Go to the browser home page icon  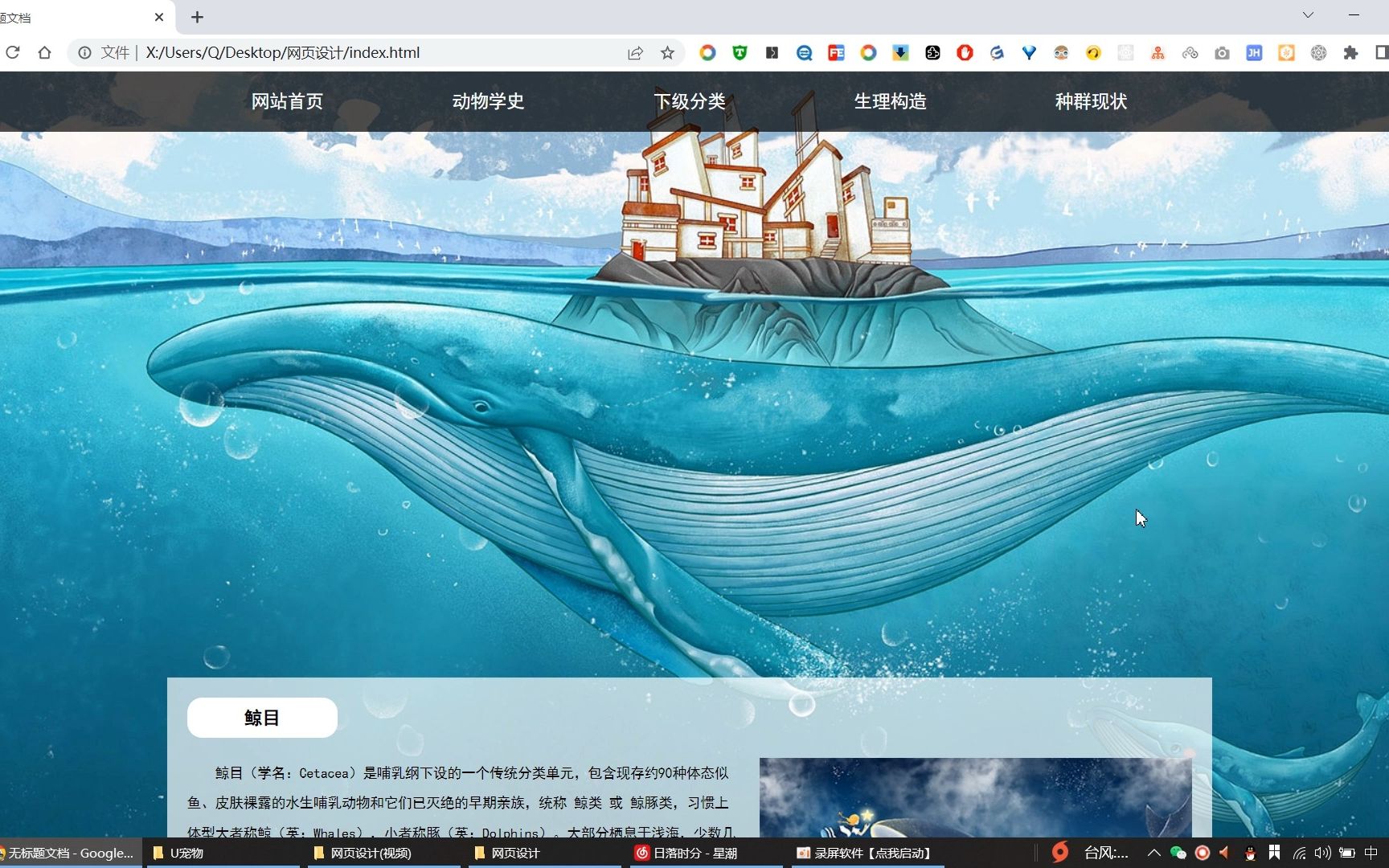45,53
